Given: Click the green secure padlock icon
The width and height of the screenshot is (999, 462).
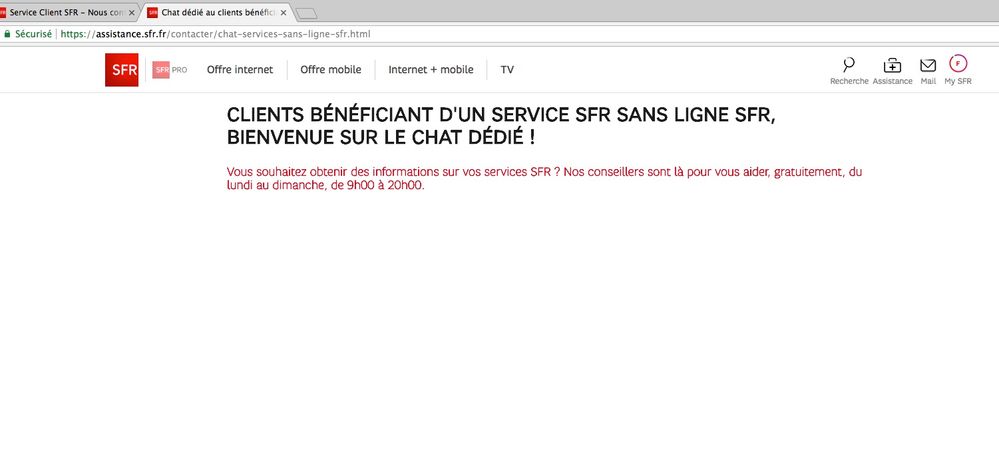Looking at the screenshot, I should click(x=8, y=33).
